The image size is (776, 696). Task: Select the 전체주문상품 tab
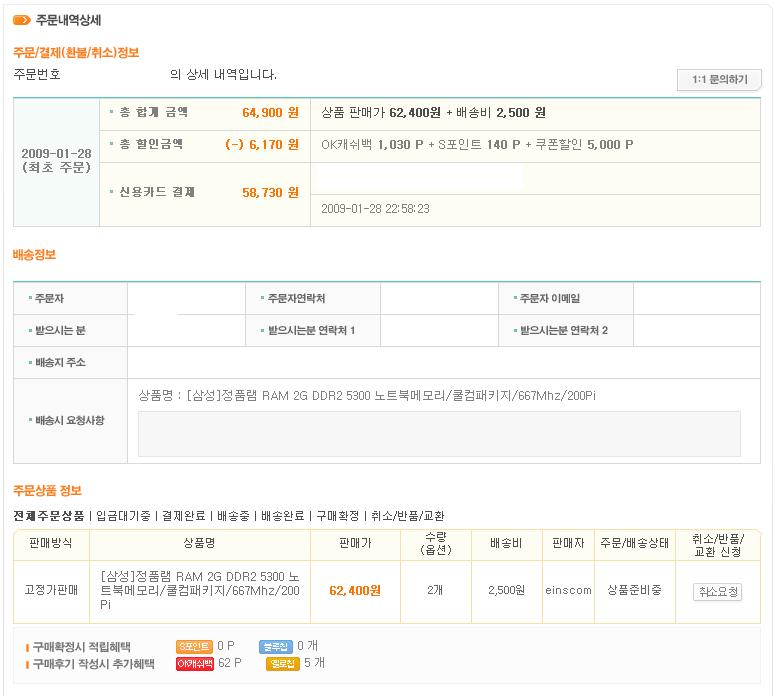(x=48, y=516)
